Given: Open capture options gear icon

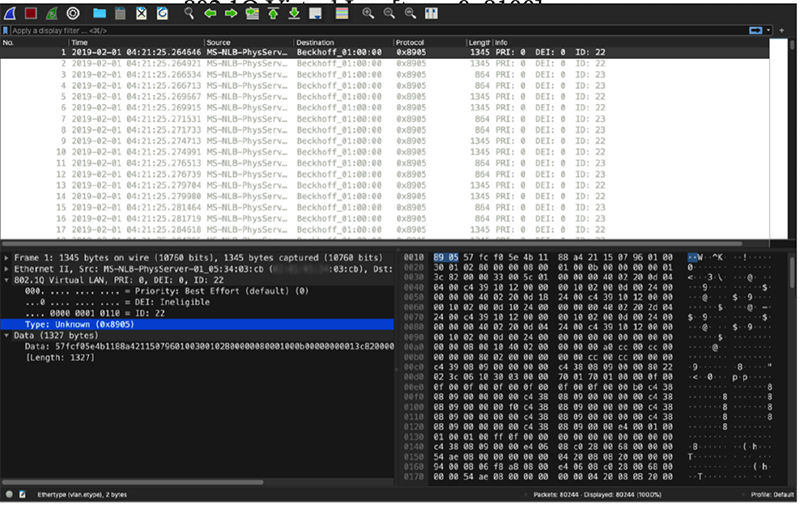Looking at the screenshot, I should click(x=73, y=13).
